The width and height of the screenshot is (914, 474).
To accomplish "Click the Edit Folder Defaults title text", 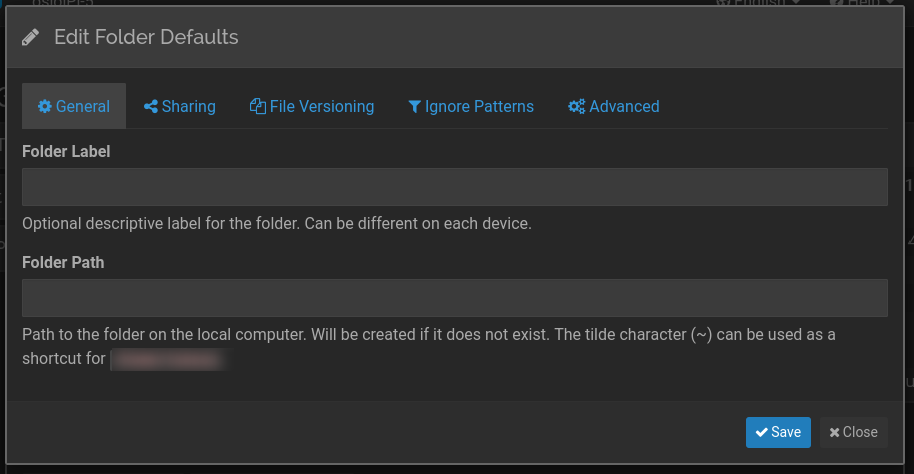I will [146, 38].
